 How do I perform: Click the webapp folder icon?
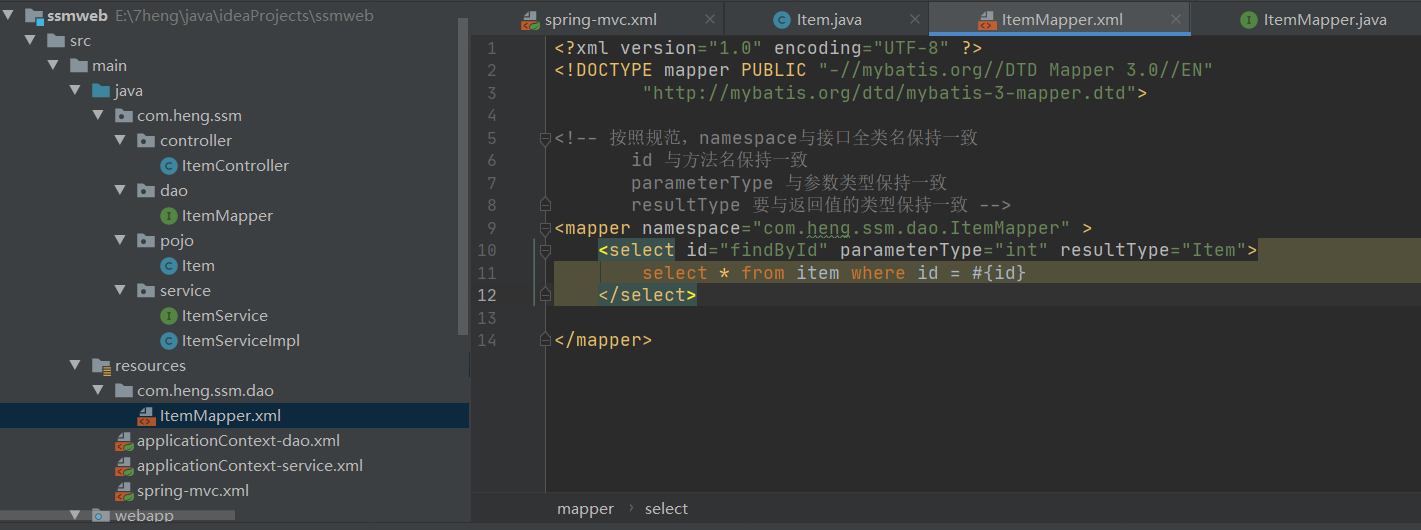point(101,516)
